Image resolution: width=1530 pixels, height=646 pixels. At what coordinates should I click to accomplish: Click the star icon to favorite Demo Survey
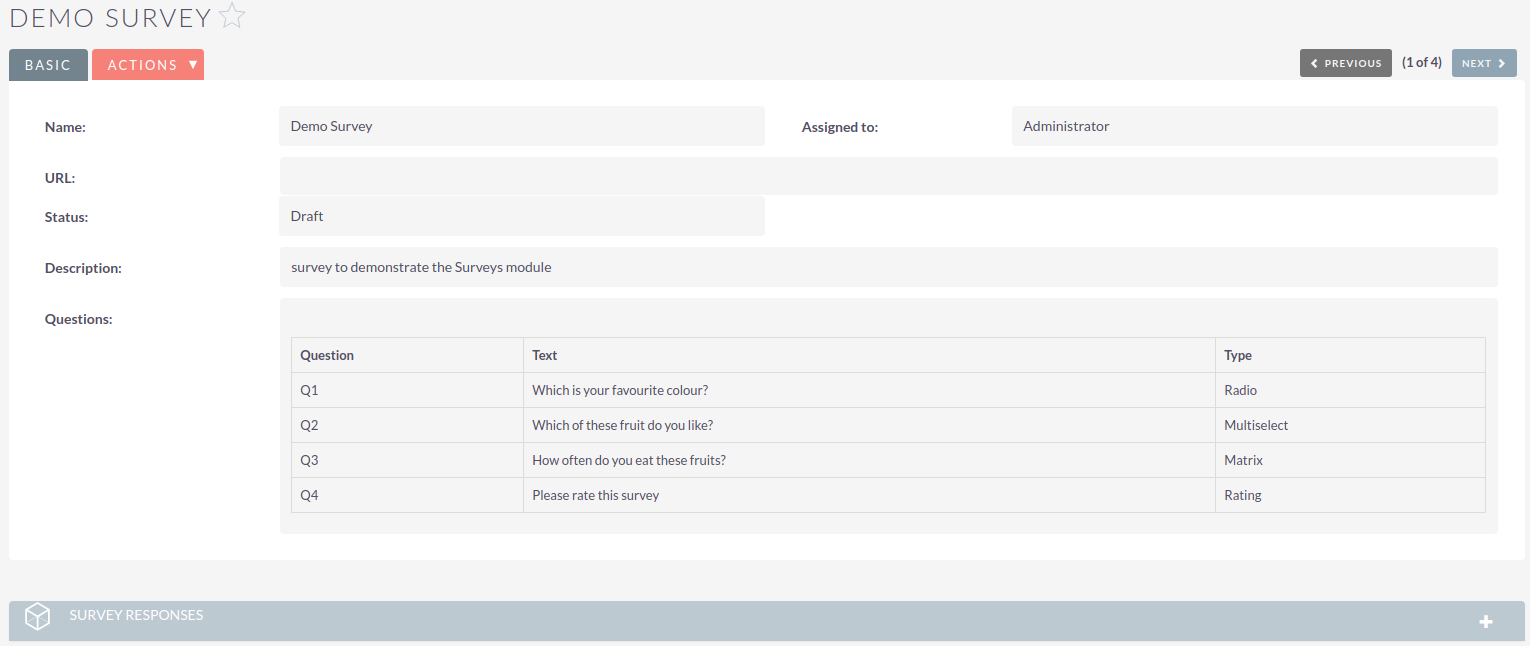pyautogui.click(x=231, y=16)
